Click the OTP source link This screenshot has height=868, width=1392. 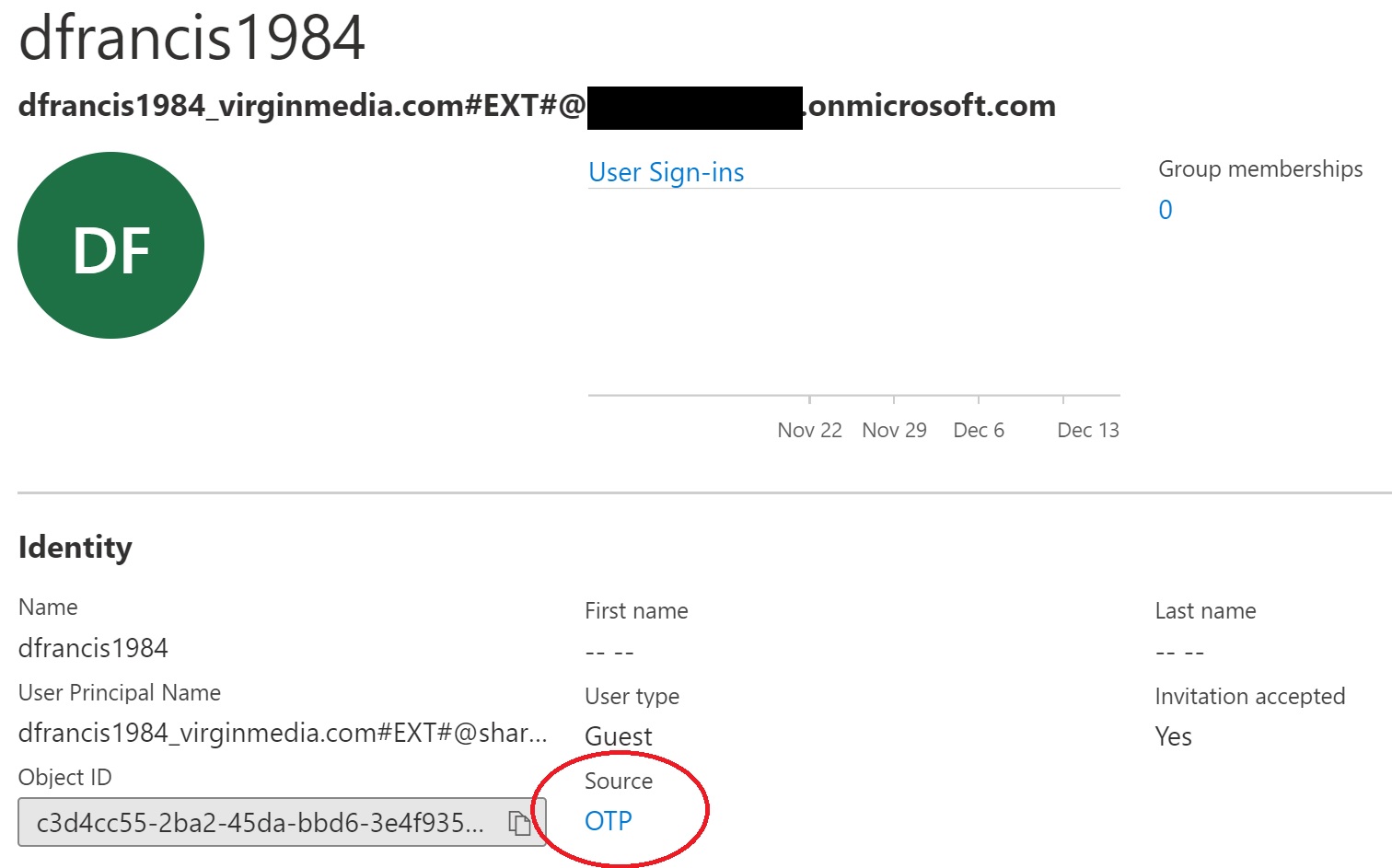609,821
